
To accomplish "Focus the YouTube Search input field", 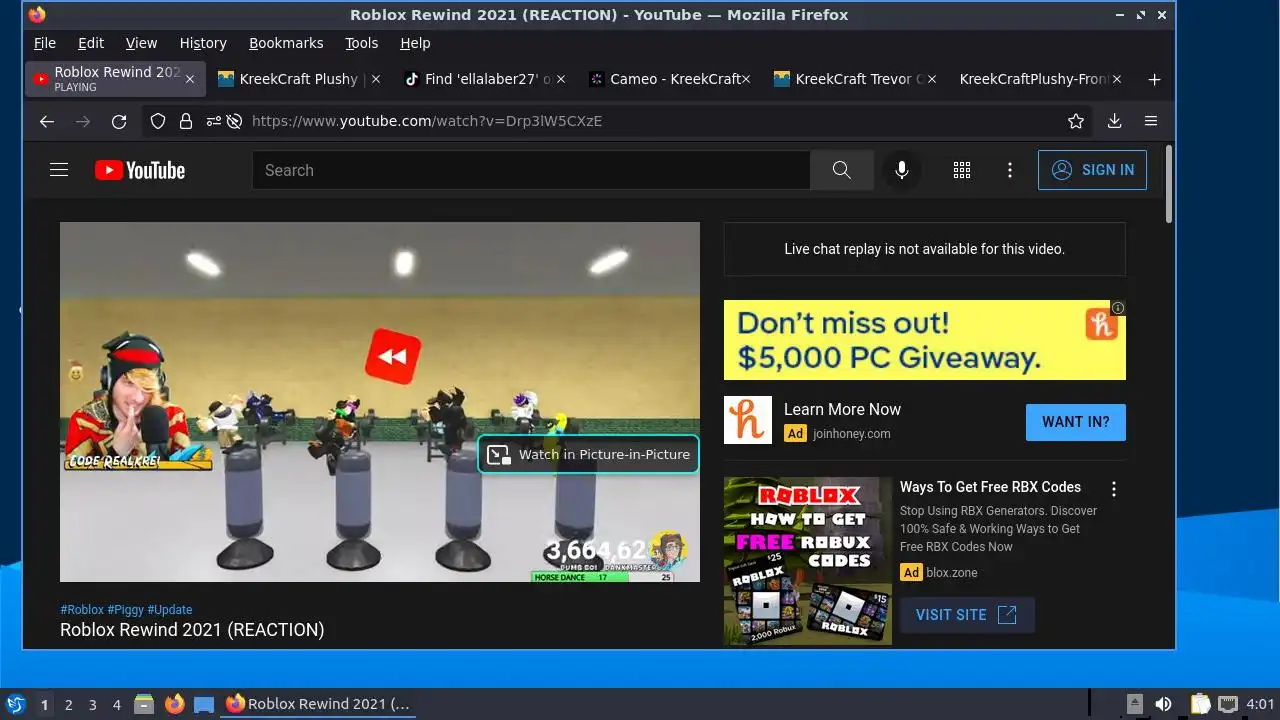I will (531, 170).
